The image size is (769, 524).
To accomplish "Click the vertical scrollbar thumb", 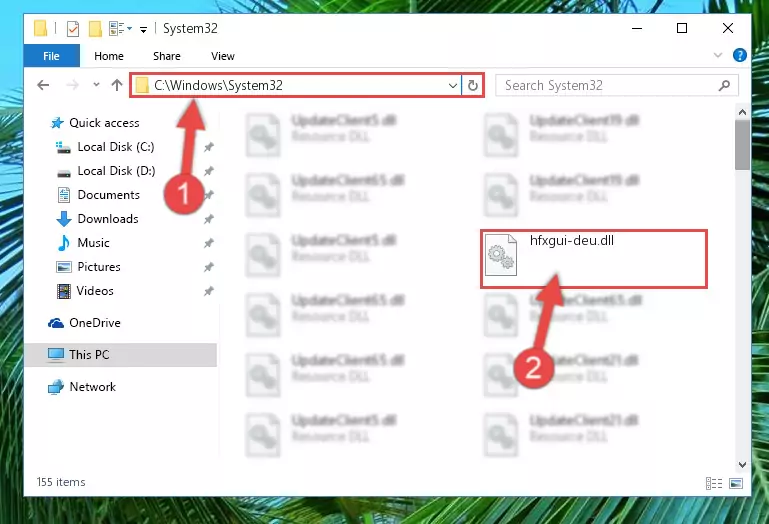I will pyautogui.click(x=743, y=145).
